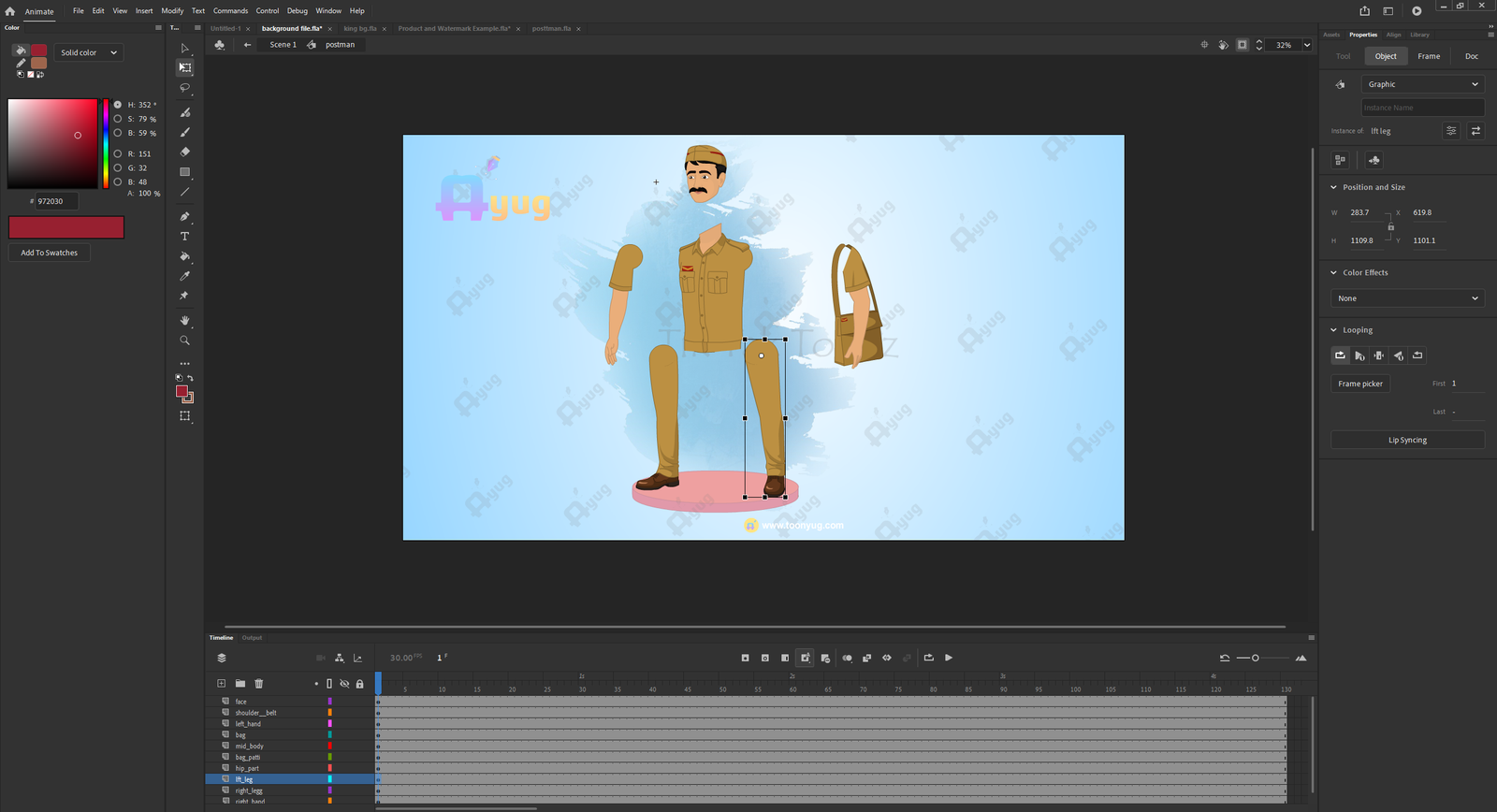Screen dimensions: 1497x812
Task: Select the Hand tool
Action: (184, 321)
